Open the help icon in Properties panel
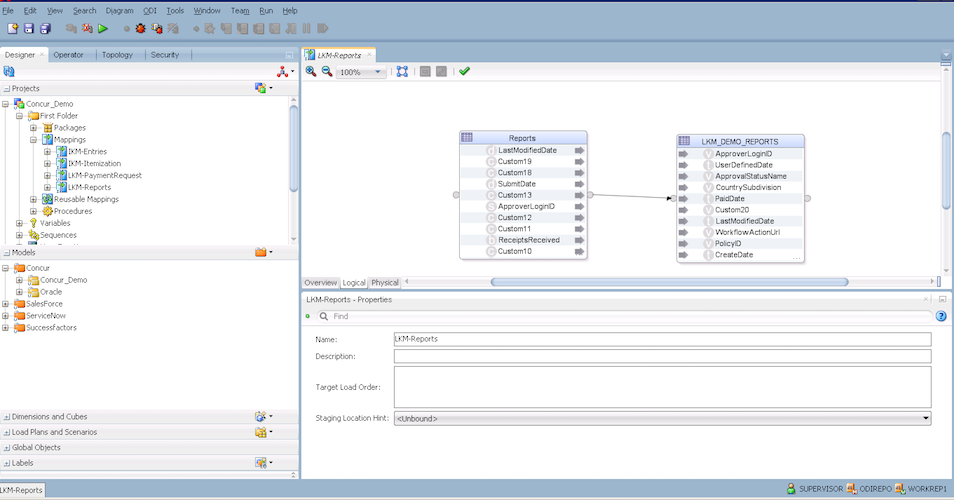This screenshot has width=954, height=500. click(941, 316)
